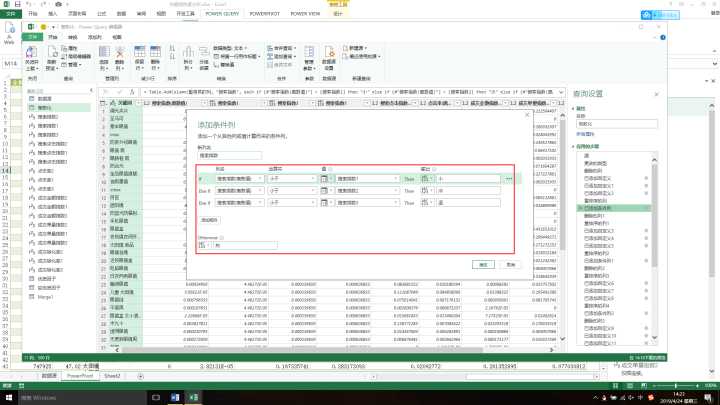The width and height of the screenshot is (720, 405).
Task: Expand value dropdown in third condition row
Action: [x=393, y=202]
